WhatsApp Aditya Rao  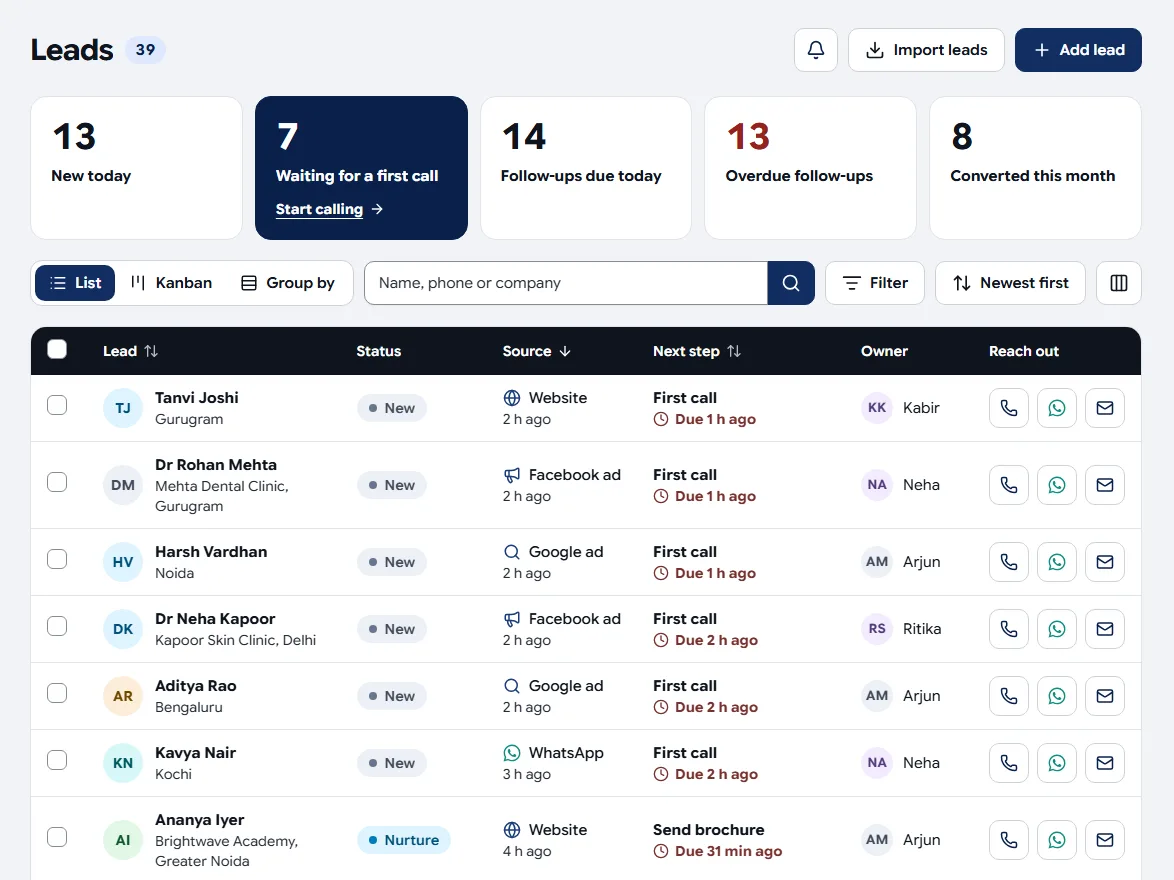pyautogui.click(x=1056, y=697)
